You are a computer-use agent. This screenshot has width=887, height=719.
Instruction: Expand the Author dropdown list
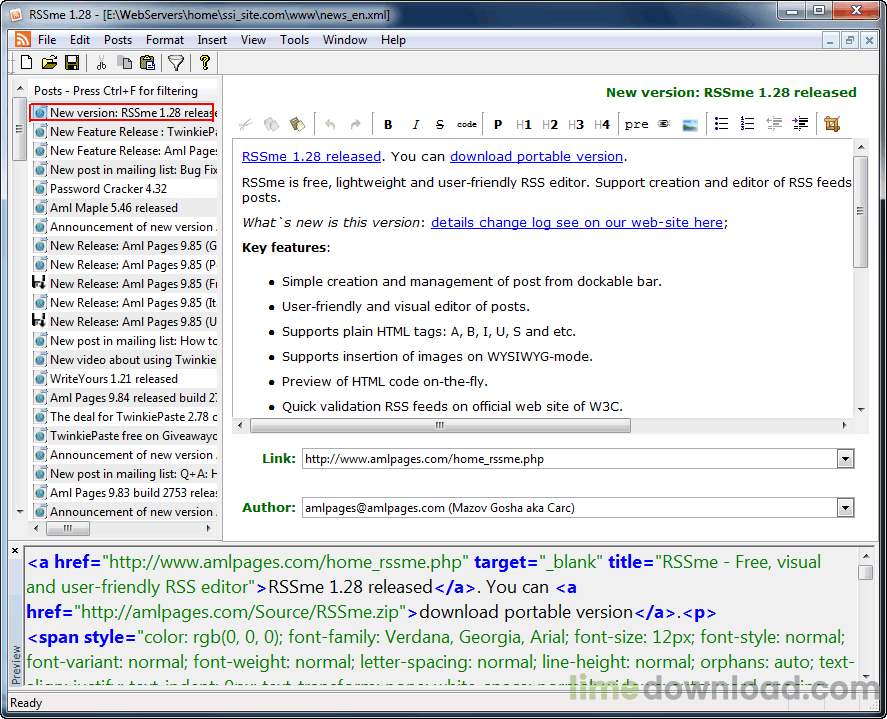(845, 508)
